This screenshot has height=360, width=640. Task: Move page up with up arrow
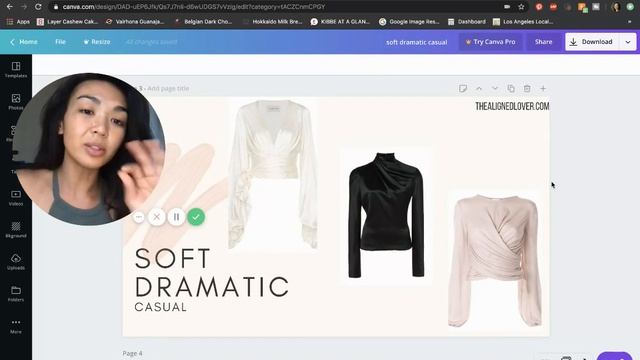[479, 89]
